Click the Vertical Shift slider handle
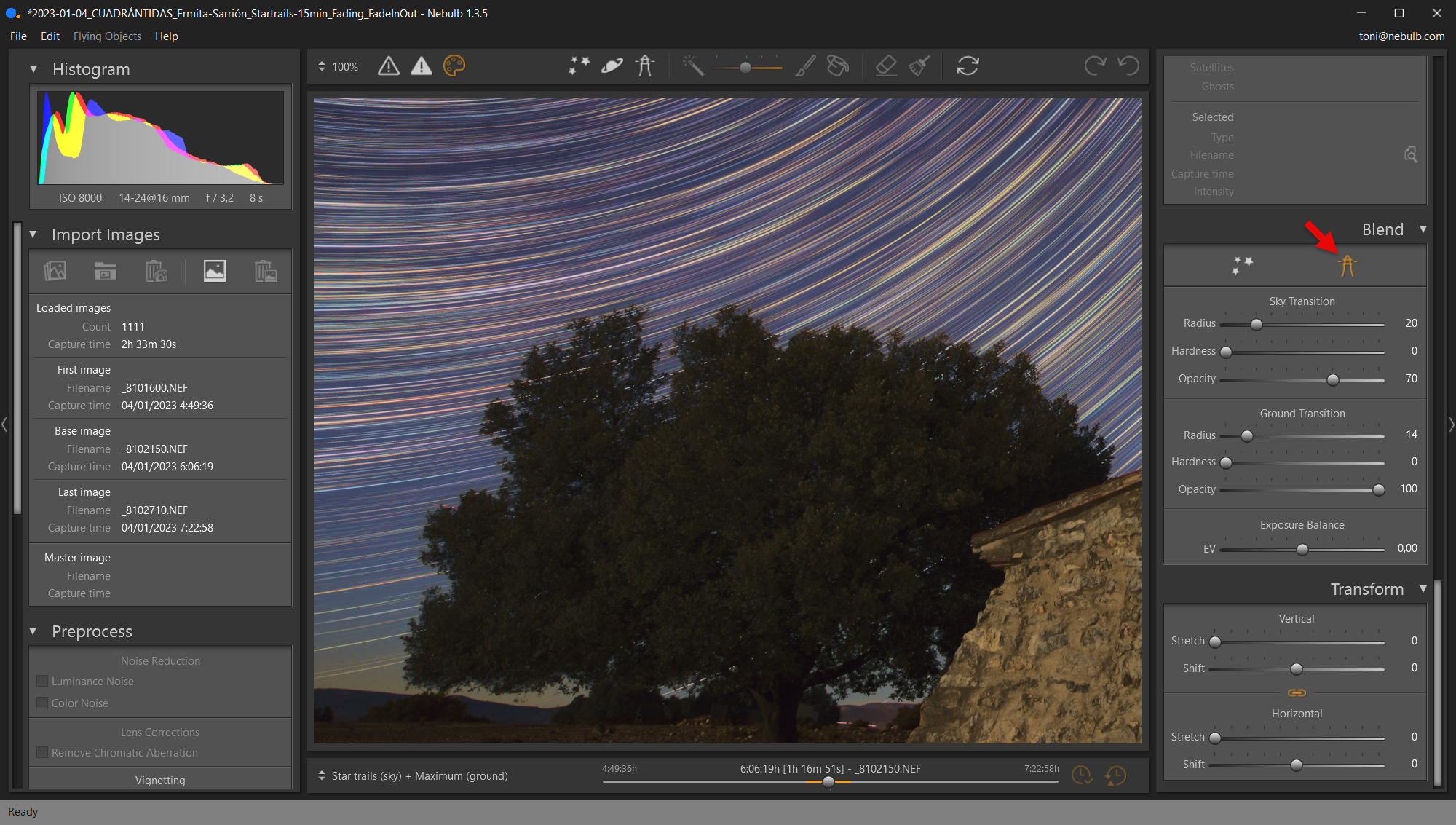1456x825 pixels. point(1297,669)
